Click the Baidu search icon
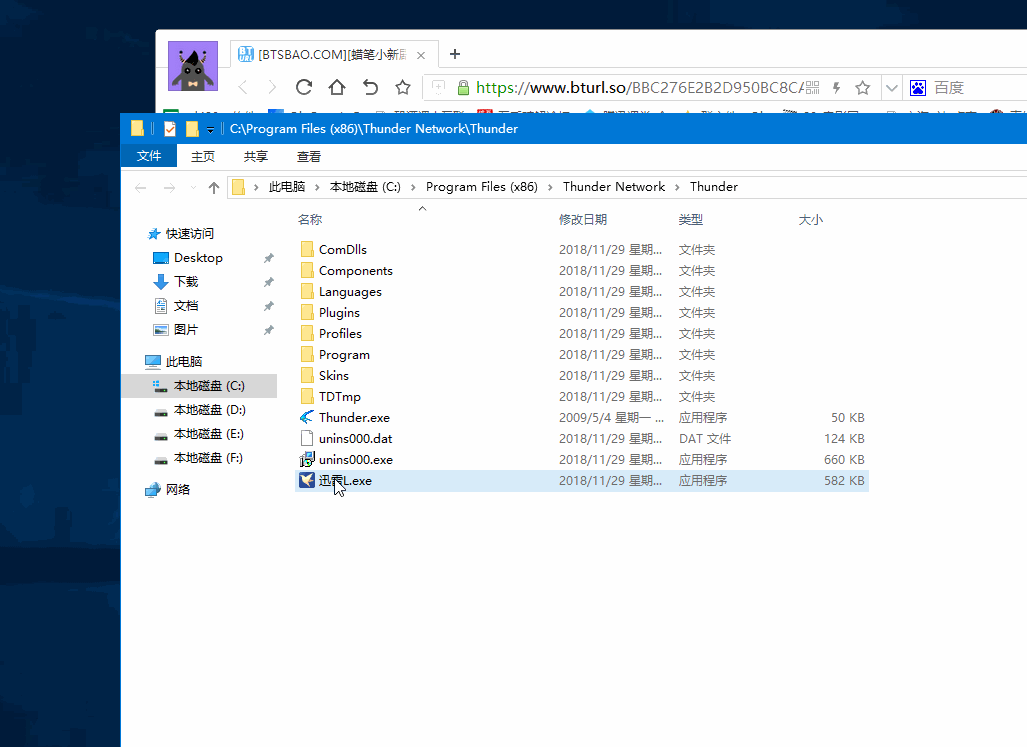The height and width of the screenshot is (747, 1027). [x=917, y=87]
